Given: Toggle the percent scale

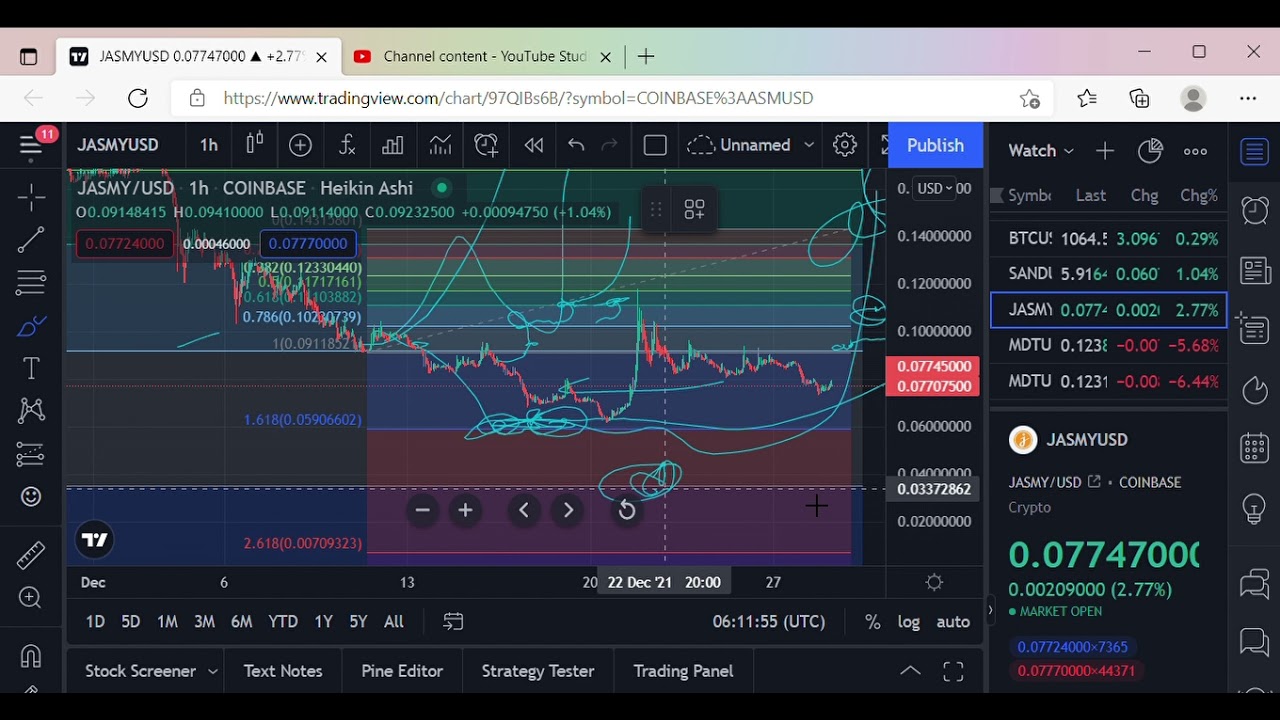Looking at the screenshot, I should click(x=873, y=622).
